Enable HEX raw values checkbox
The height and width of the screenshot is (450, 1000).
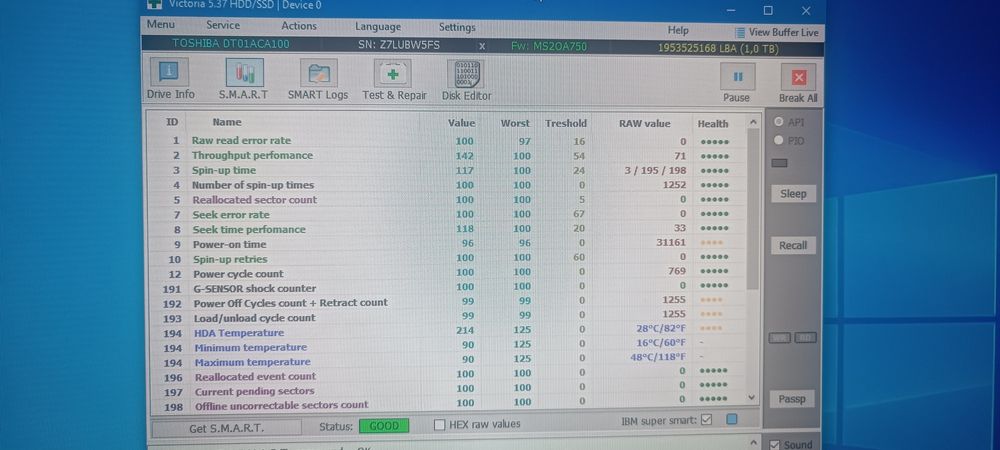[x=439, y=425]
